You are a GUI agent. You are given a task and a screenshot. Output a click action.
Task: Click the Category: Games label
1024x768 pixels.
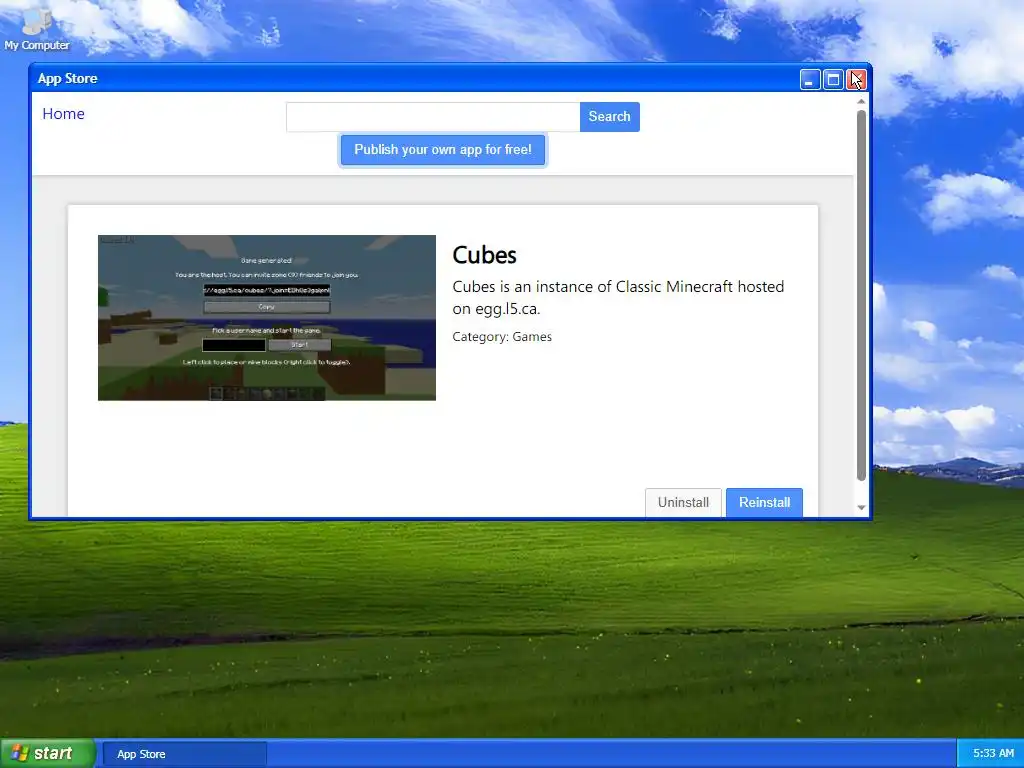point(502,337)
